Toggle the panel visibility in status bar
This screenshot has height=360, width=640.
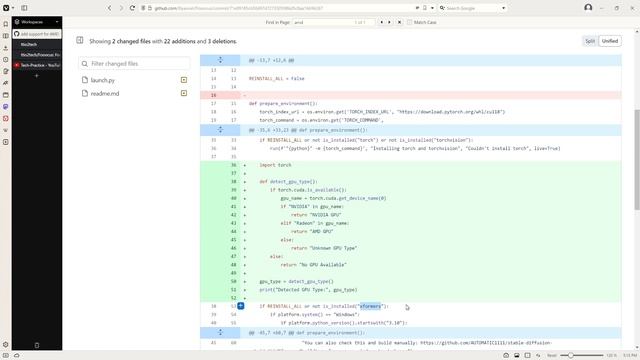tap(6, 356)
